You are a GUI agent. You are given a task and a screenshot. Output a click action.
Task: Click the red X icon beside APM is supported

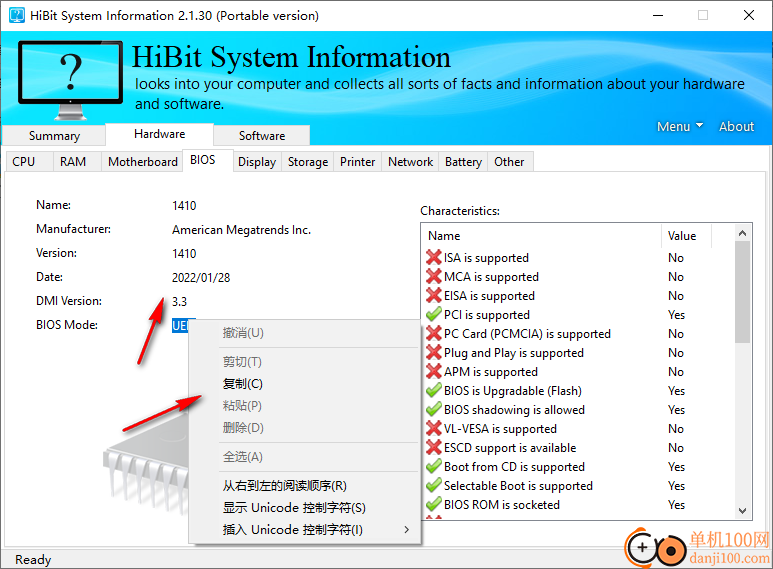pyautogui.click(x=433, y=371)
